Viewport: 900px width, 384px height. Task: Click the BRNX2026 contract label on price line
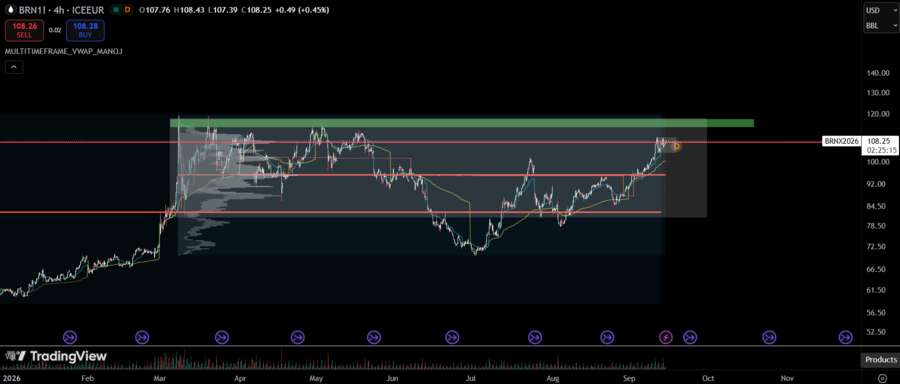pos(841,141)
